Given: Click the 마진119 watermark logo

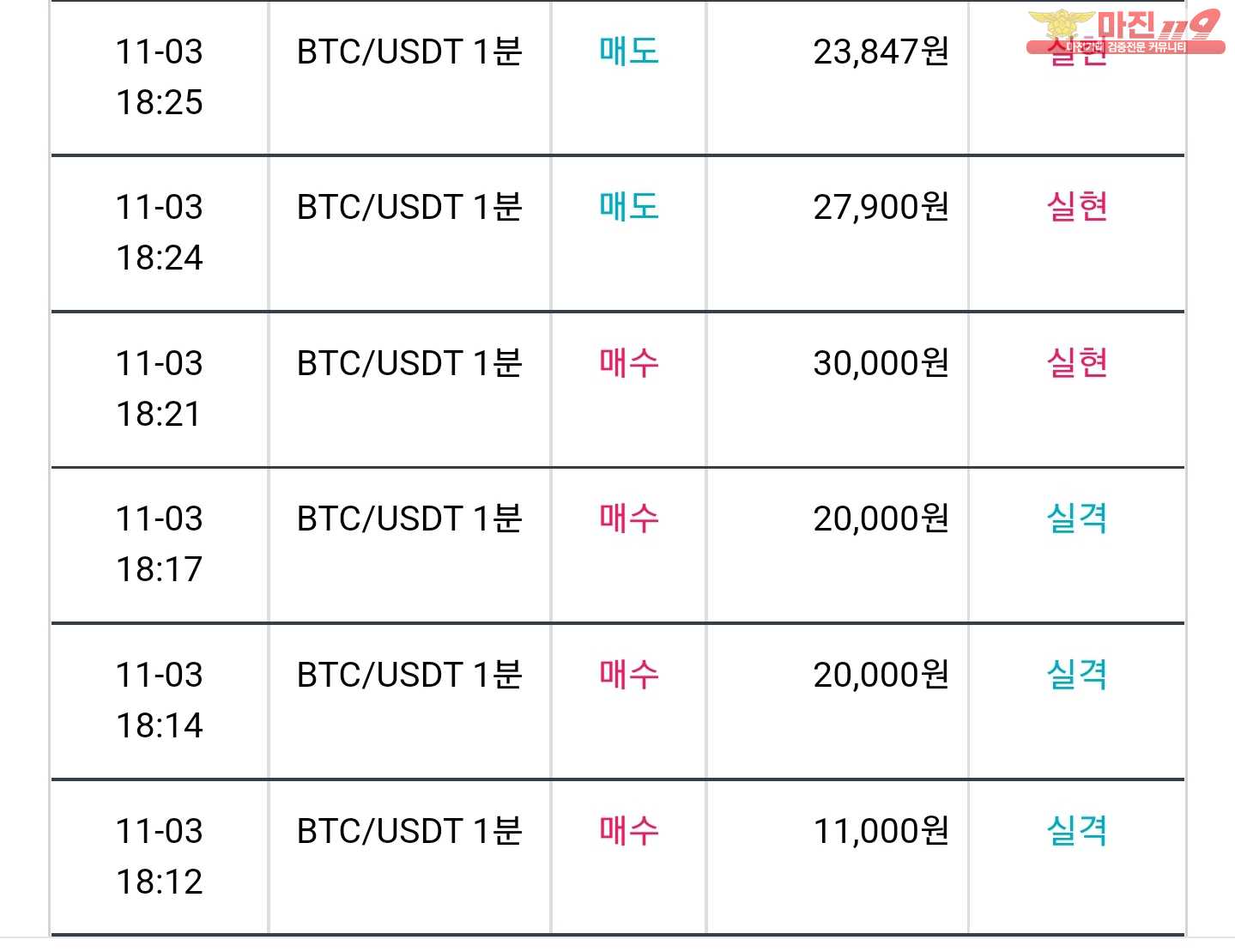Looking at the screenshot, I should (1125, 33).
